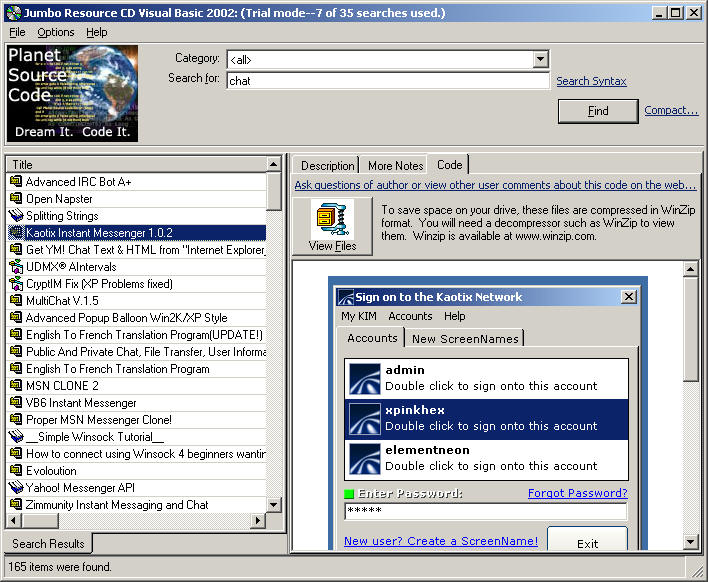Click the results list vertical scrollbar thumb
The width and height of the screenshot is (708, 582).
[x=273, y=191]
